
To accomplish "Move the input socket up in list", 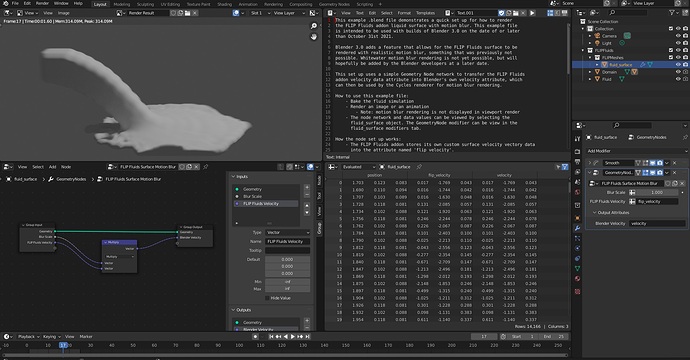I will click(307, 206).
